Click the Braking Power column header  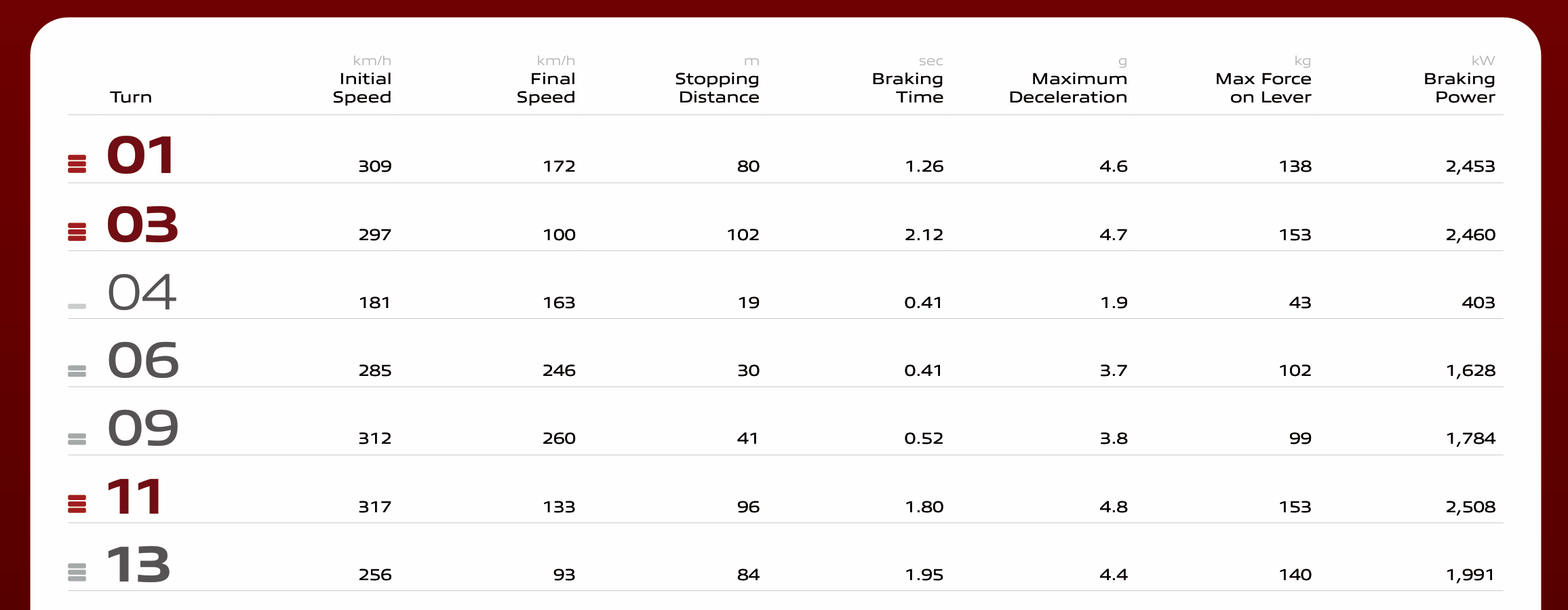coord(1459,88)
